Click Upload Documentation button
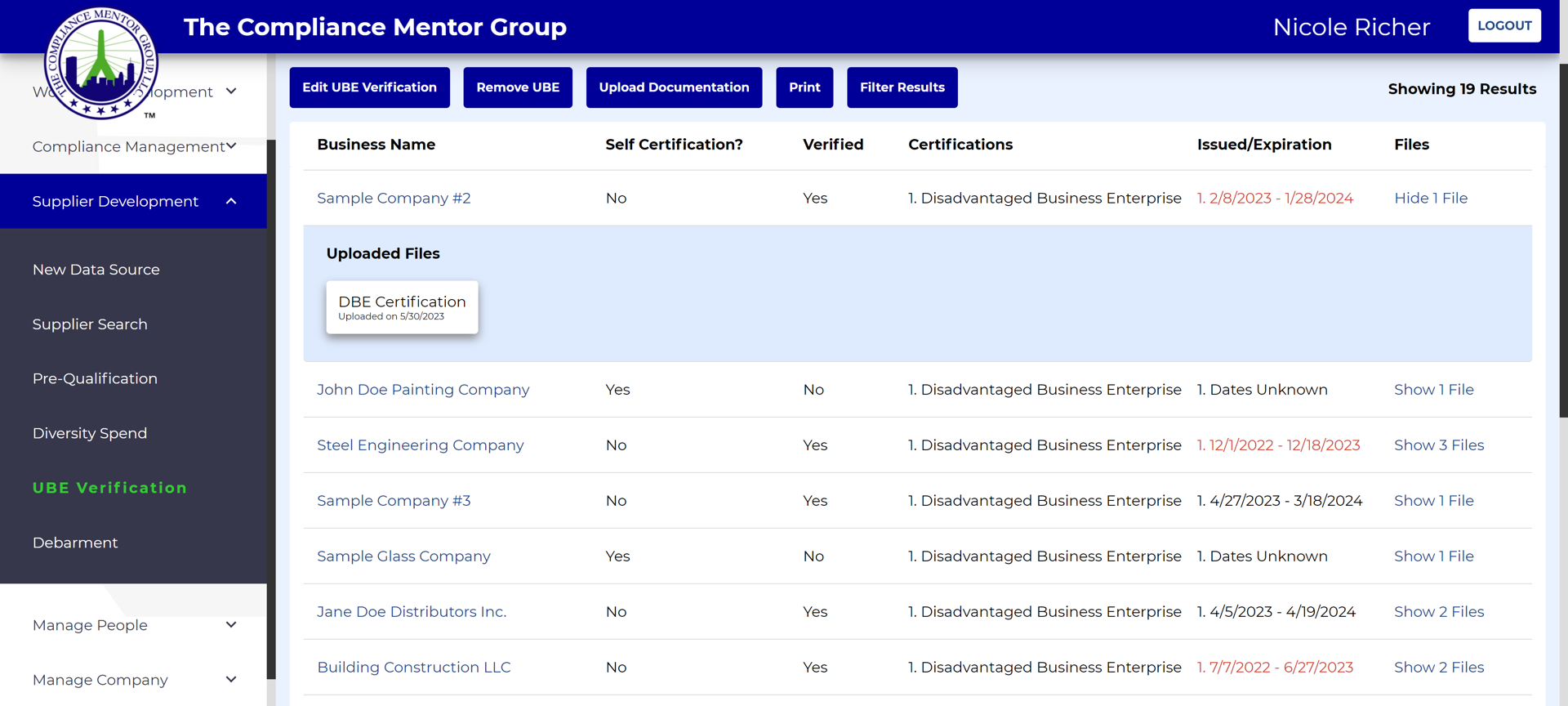This screenshot has height=706, width=1568. [x=673, y=87]
